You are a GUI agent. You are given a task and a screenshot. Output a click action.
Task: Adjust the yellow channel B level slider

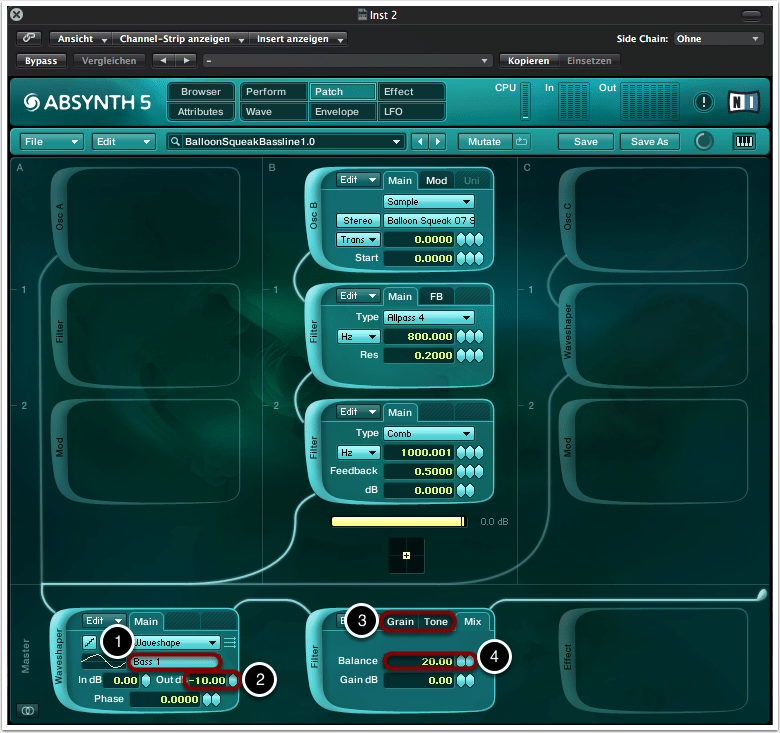[398, 521]
